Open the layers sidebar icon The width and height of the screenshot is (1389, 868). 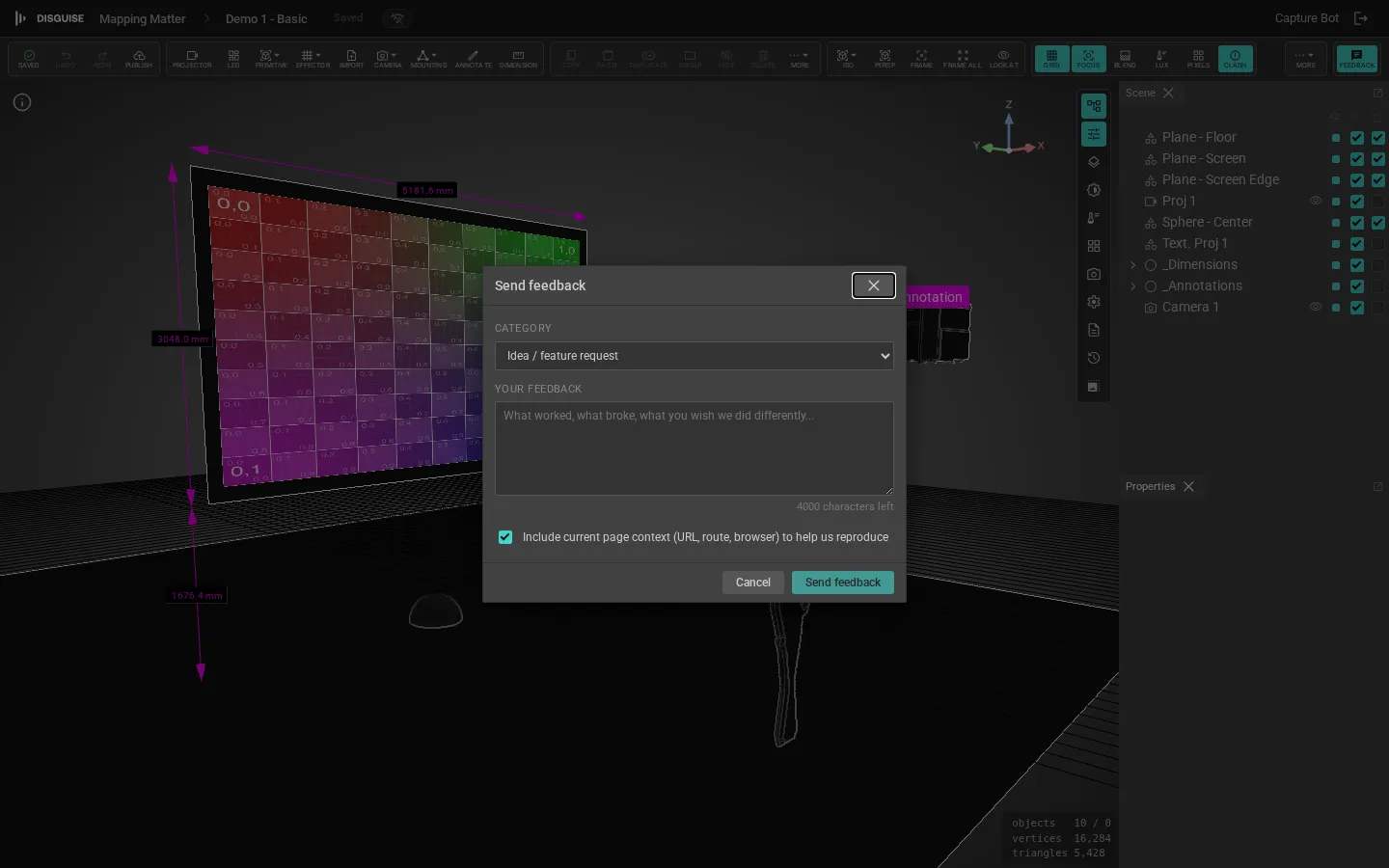pyautogui.click(x=1094, y=162)
